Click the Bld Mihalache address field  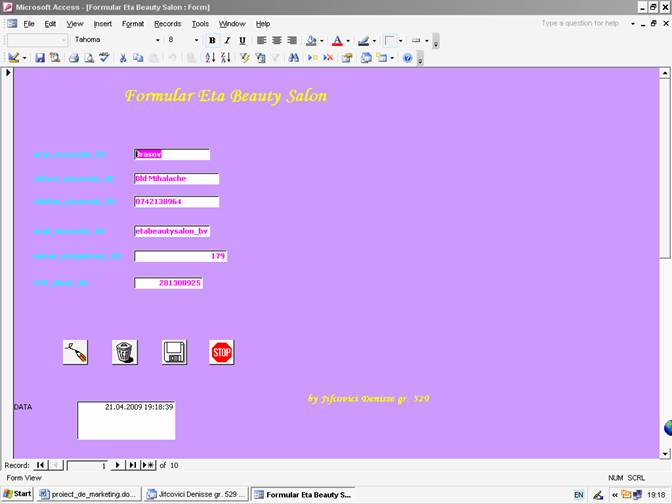click(177, 179)
